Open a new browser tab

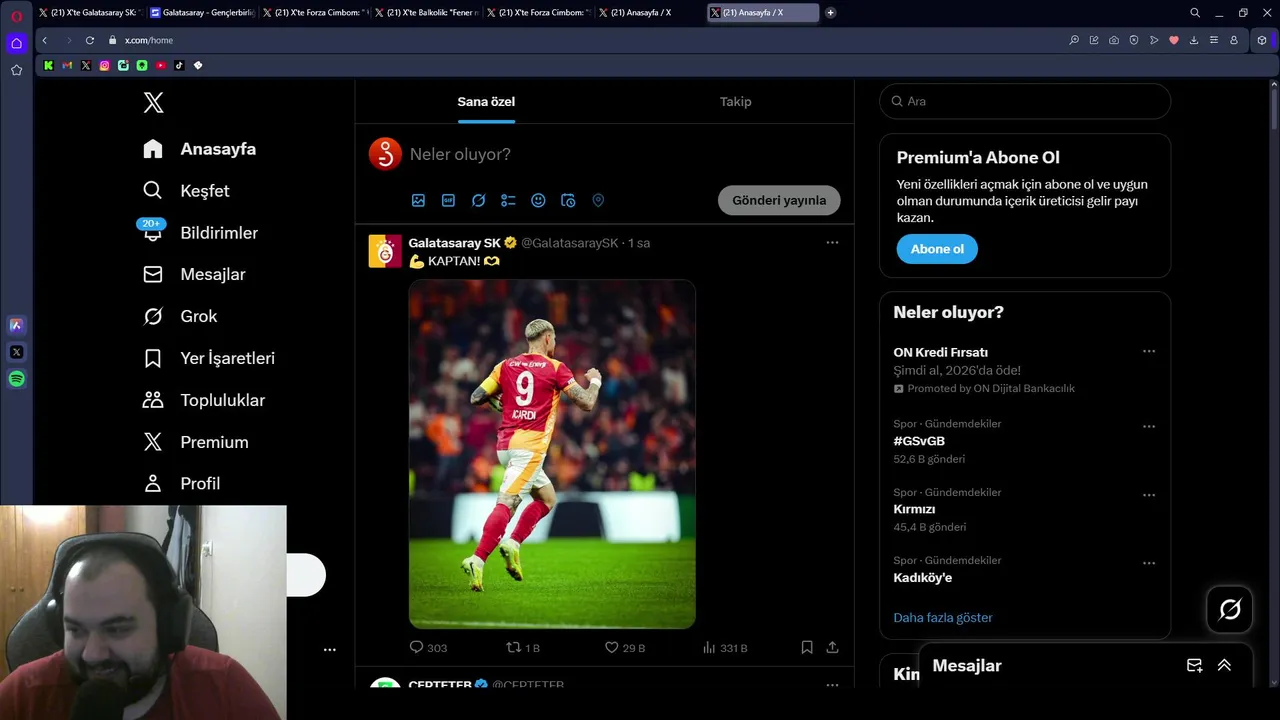point(830,13)
